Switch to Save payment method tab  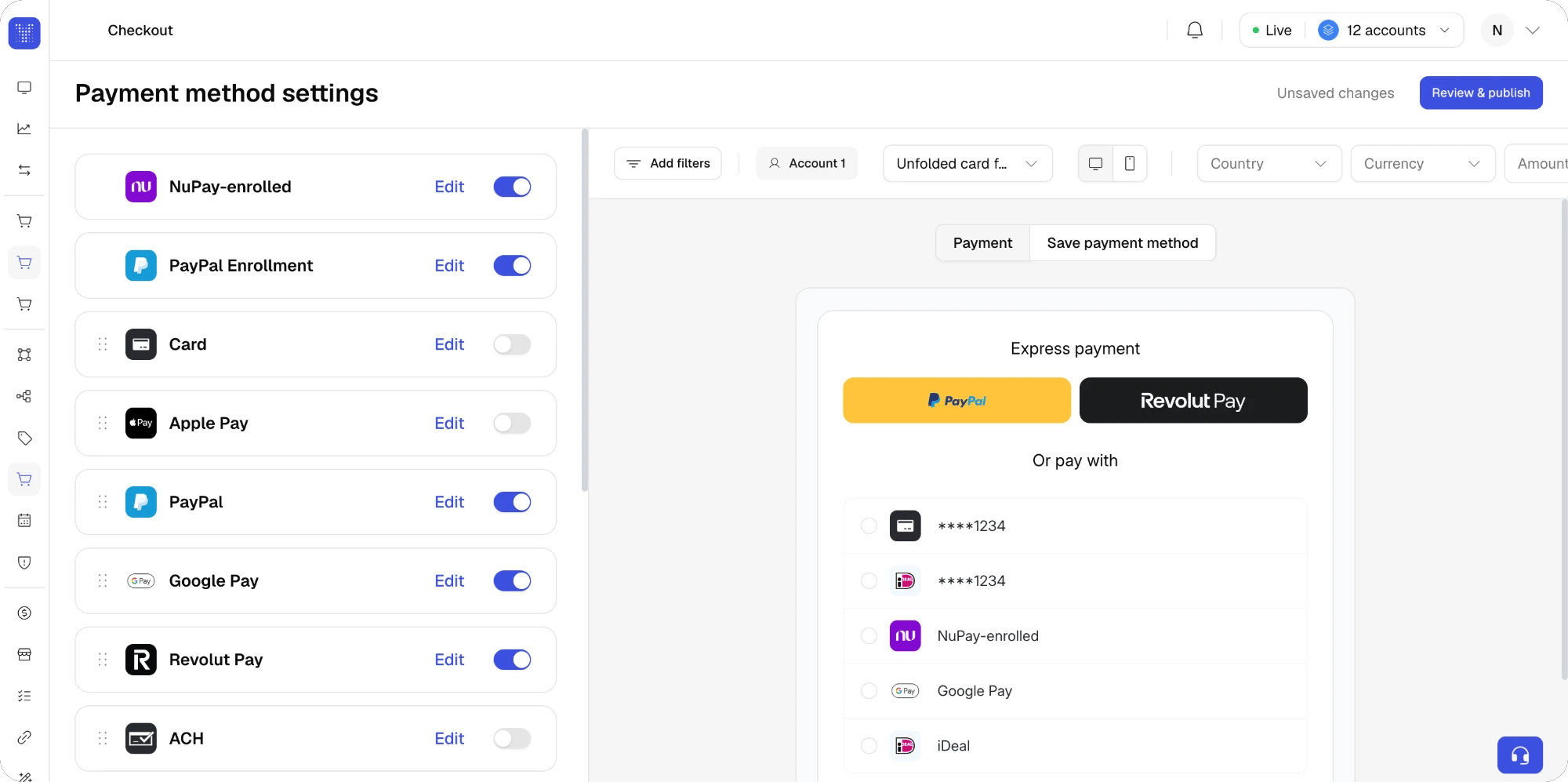(1122, 243)
